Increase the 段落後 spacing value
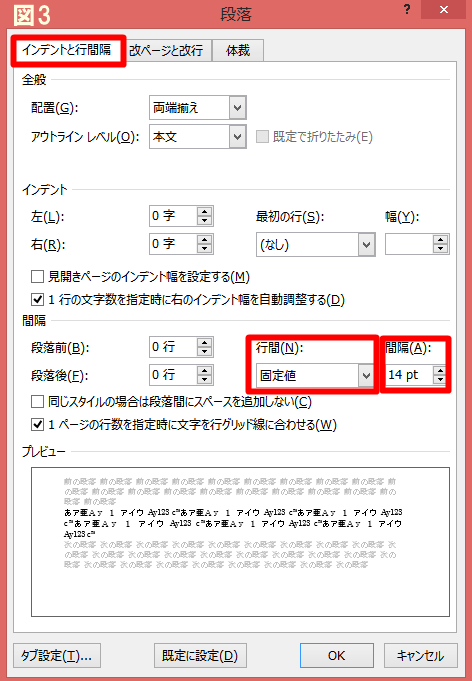The image size is (472, 681). (204, 370)
